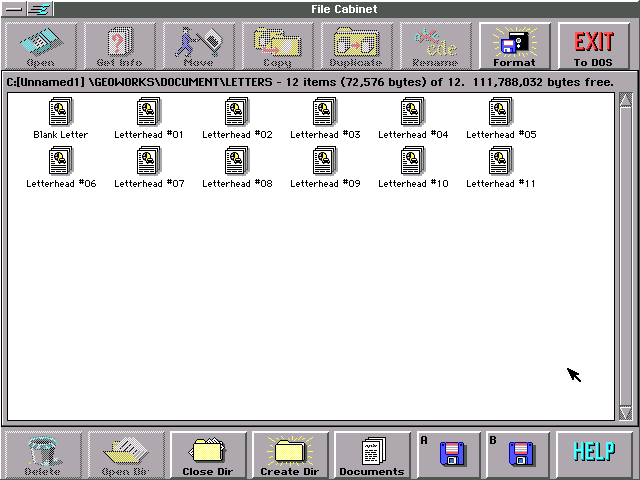Screen dimensions: 640x480
Task: Select the Letterhead #09 document icon
Action: tap(325, 161)
